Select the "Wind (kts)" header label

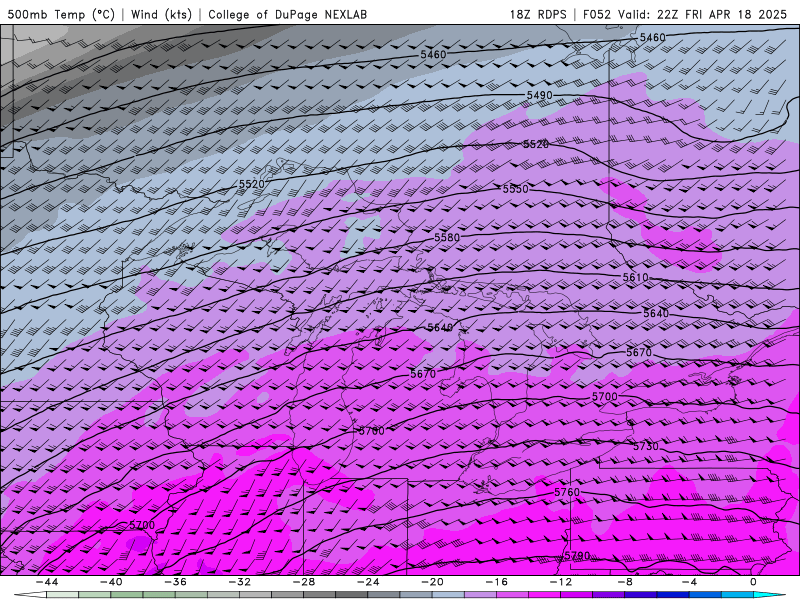click(x=161, y=14)
